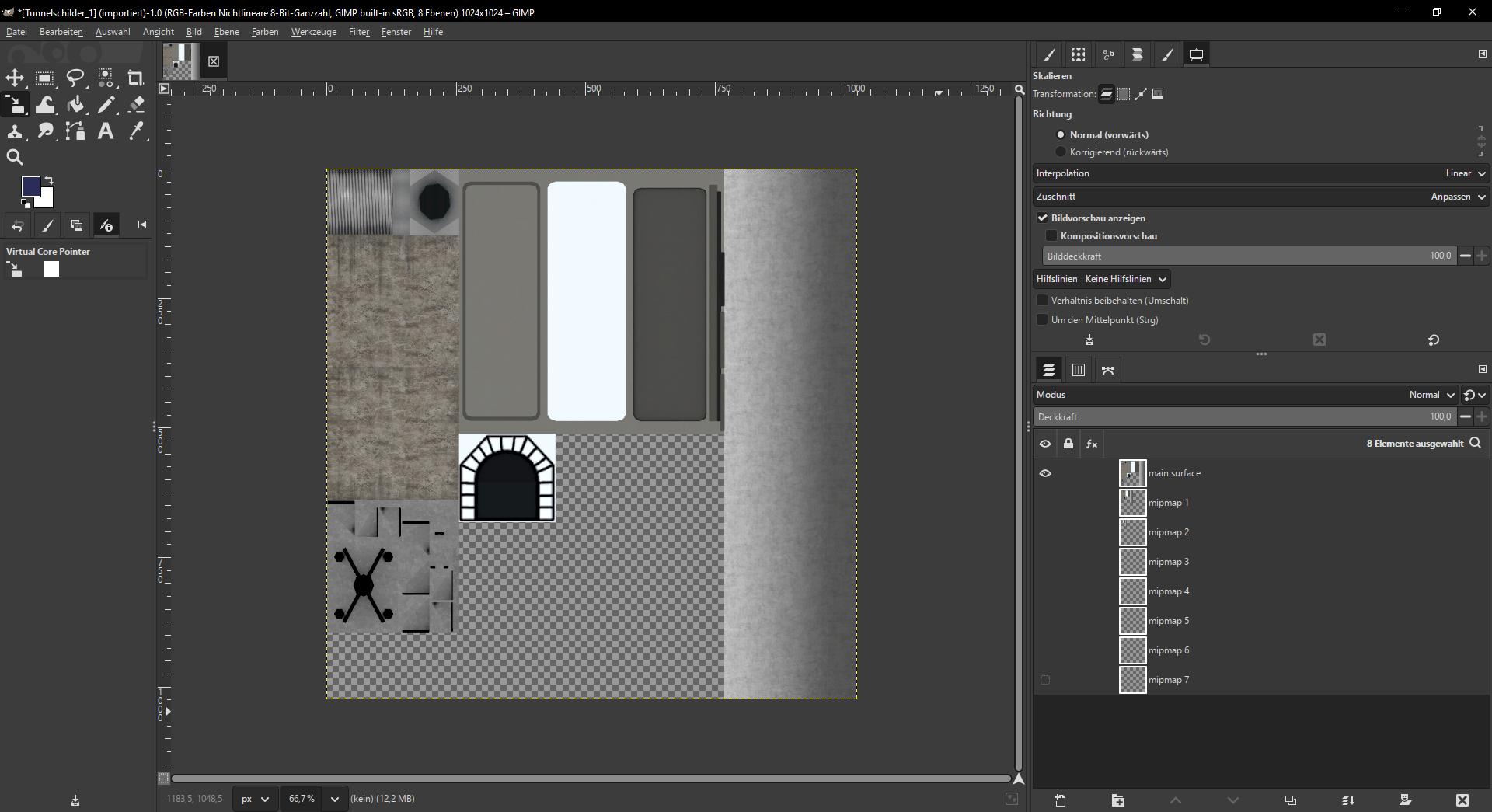The height and width of the screenshot is (812, 1492).
Task: Choose the Color Picker eyedropper tool
Action: click(x=136, y=131)
